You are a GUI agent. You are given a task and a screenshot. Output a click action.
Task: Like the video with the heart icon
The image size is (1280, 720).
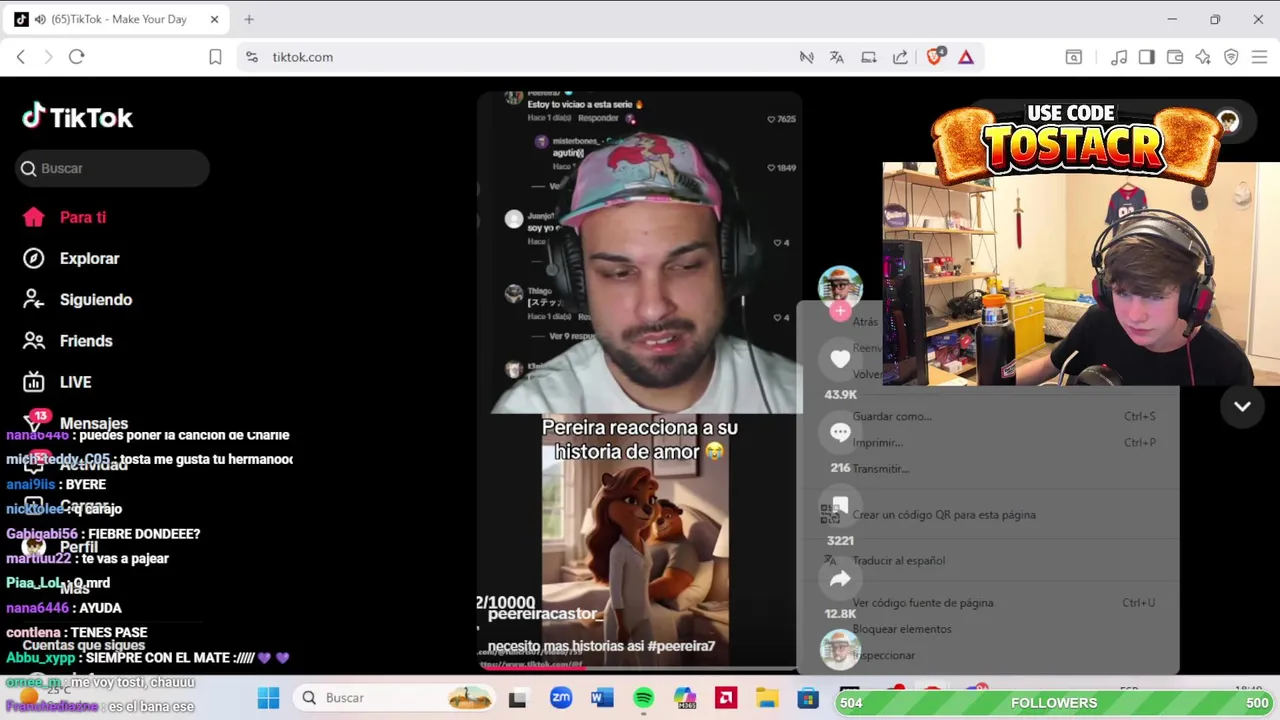tap(840, 359)
